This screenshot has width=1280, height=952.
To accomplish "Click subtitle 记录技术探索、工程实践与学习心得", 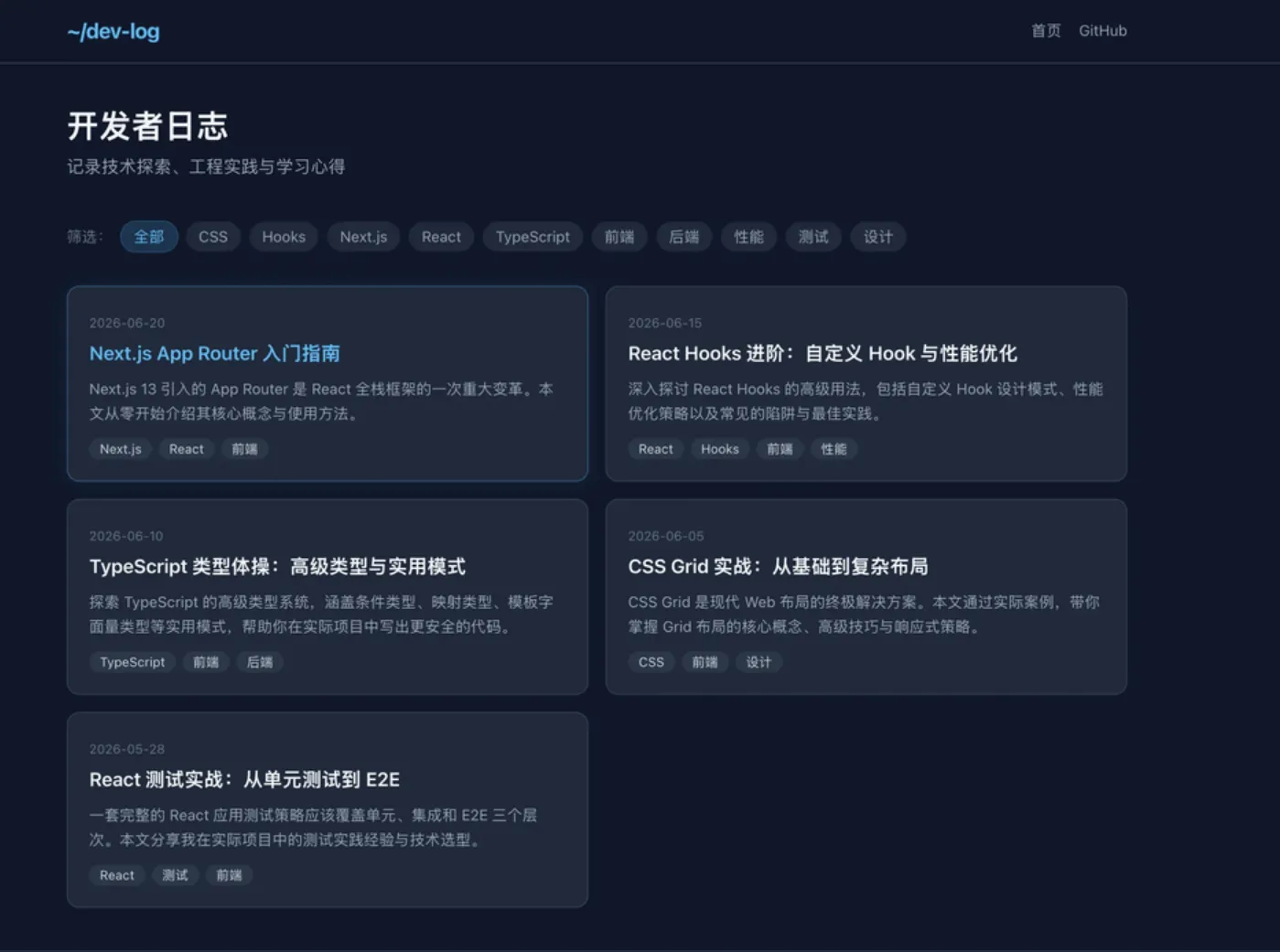I will click(206, 166).
